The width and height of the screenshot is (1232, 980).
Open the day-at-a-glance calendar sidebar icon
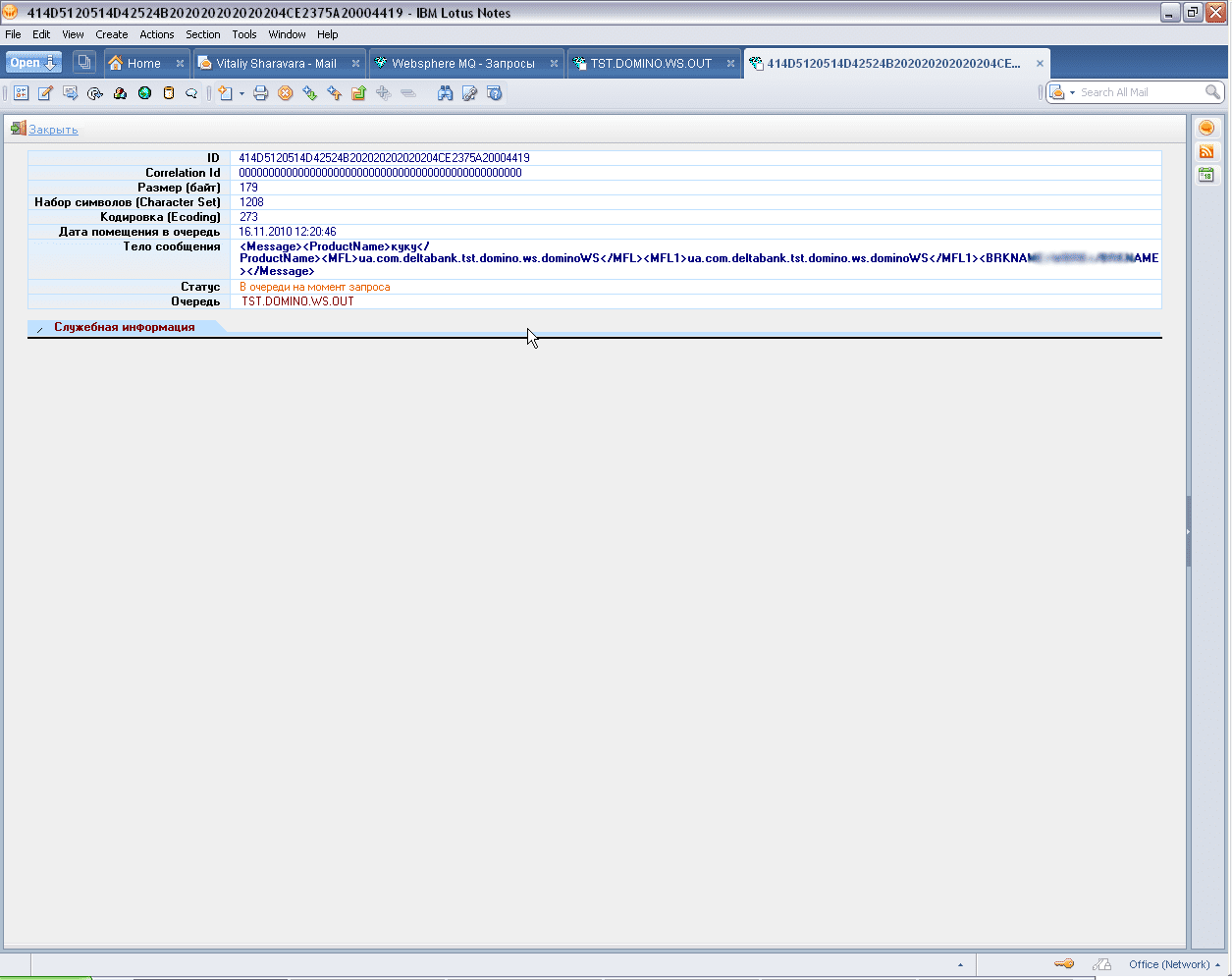click(x=1206, y=175)
